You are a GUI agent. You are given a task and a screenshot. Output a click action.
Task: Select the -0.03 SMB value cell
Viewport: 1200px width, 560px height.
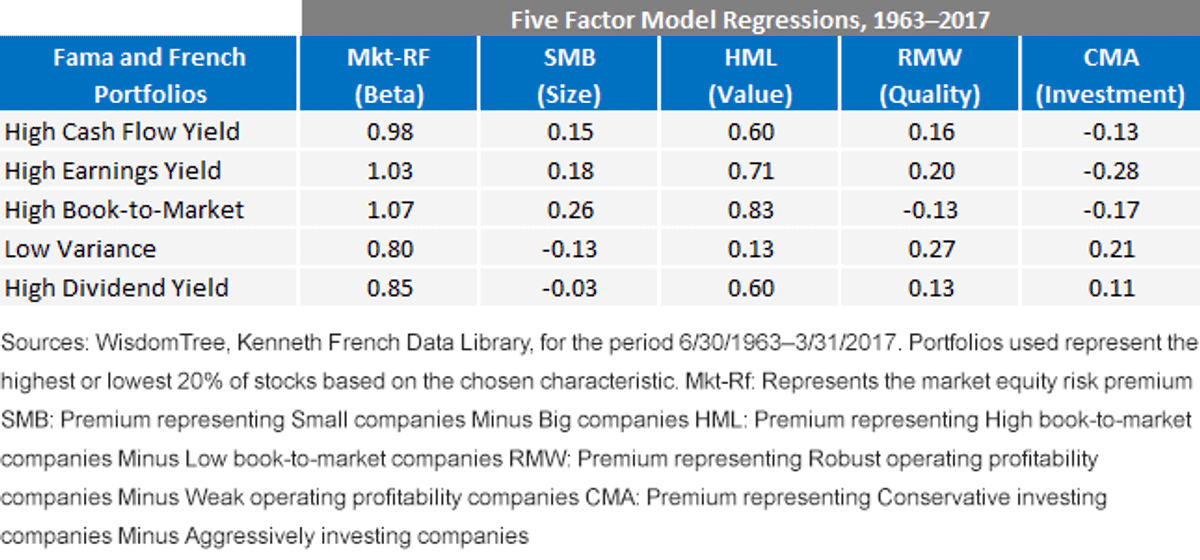570,288
